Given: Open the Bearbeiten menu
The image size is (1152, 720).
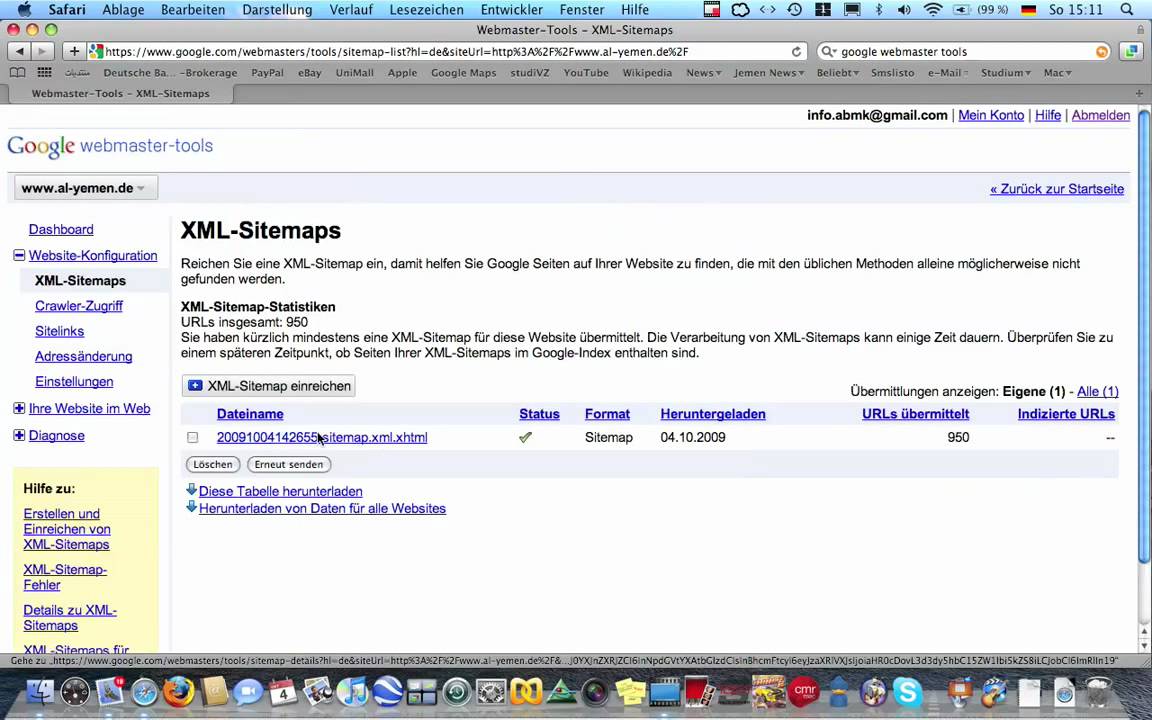Looking at the screenshot, I should (193, 10).
